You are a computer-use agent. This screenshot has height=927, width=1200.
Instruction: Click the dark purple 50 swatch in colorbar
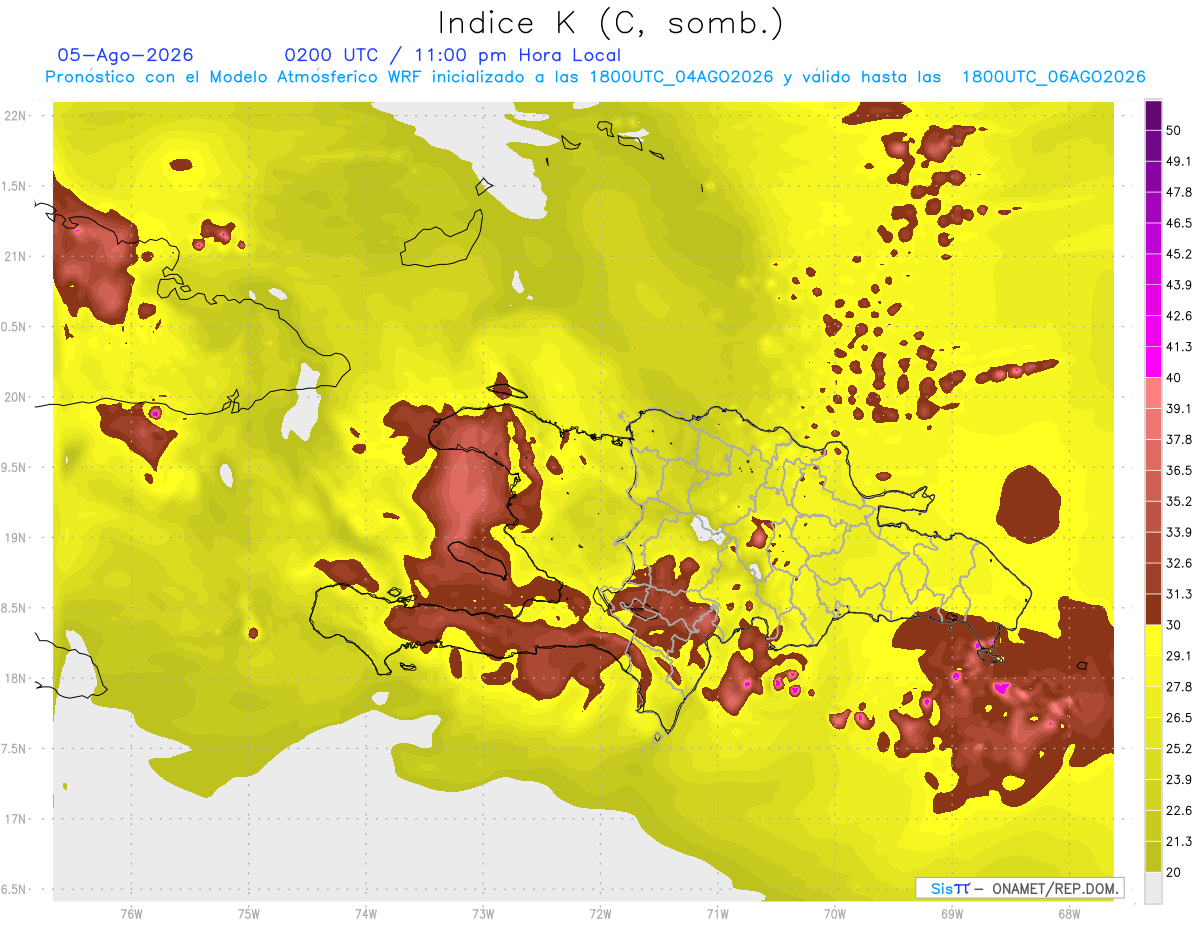pyautogui.click(x=1153, y=116)
